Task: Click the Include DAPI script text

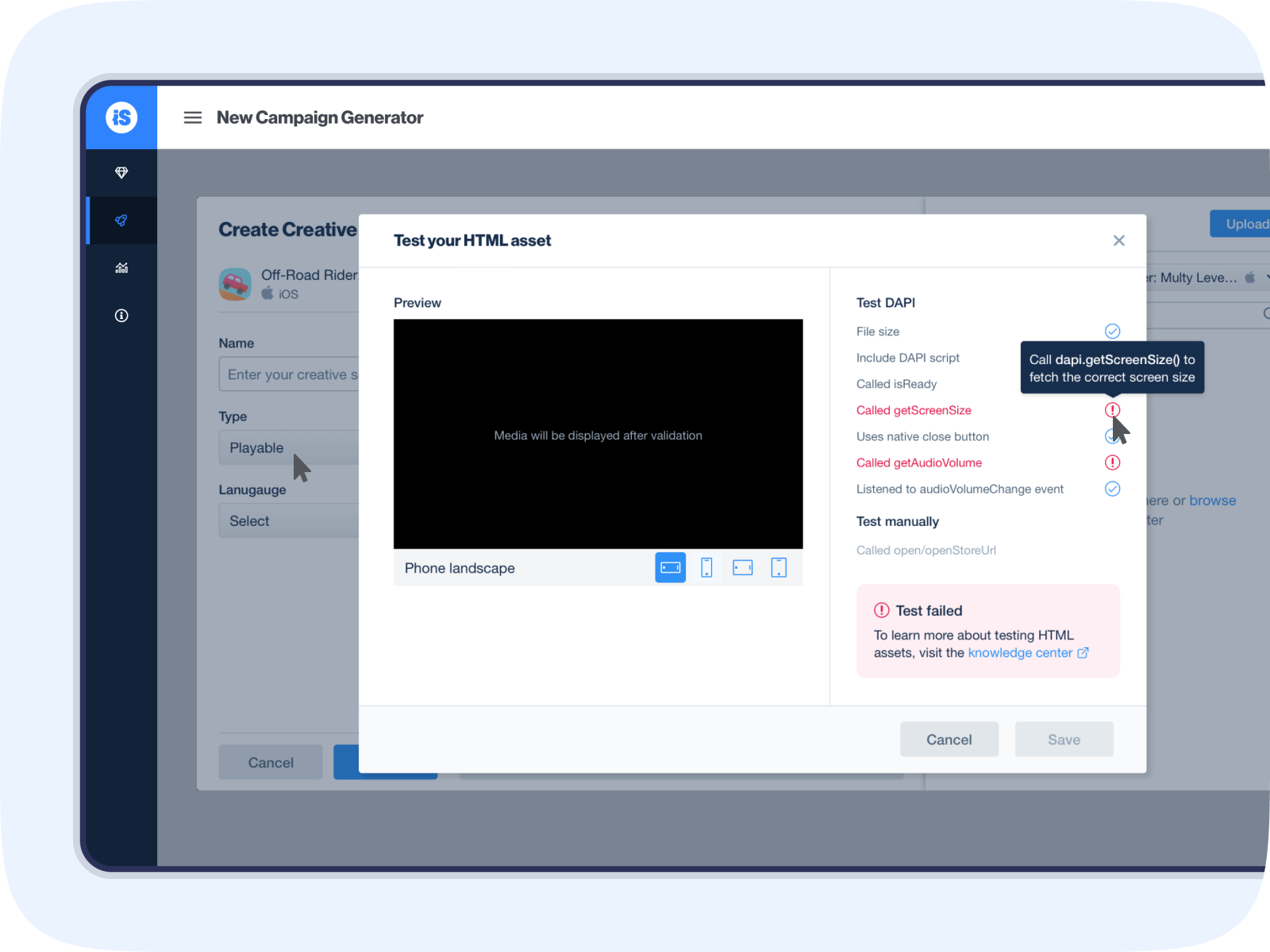Action: (908, 358)
